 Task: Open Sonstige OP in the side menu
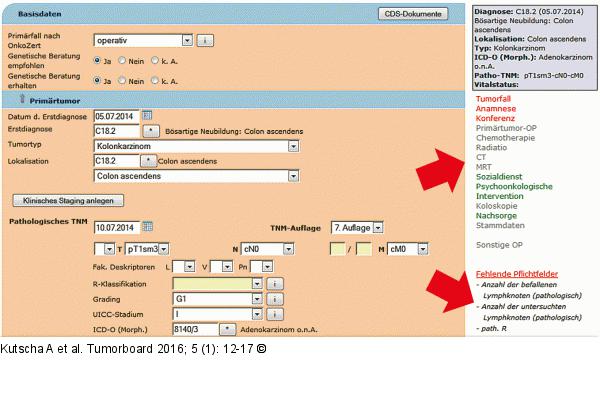[x=499, y=245]
